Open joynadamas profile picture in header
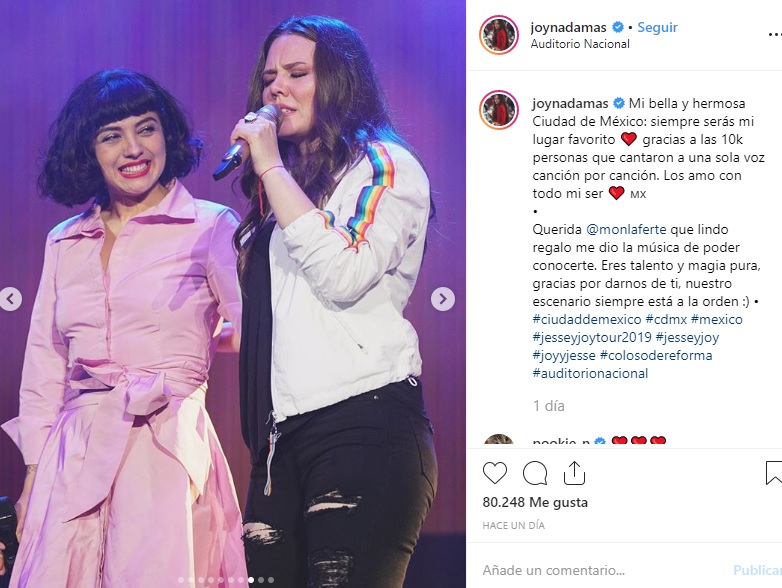The width and height of the screenshot is (782, 588). coord(499,34)
